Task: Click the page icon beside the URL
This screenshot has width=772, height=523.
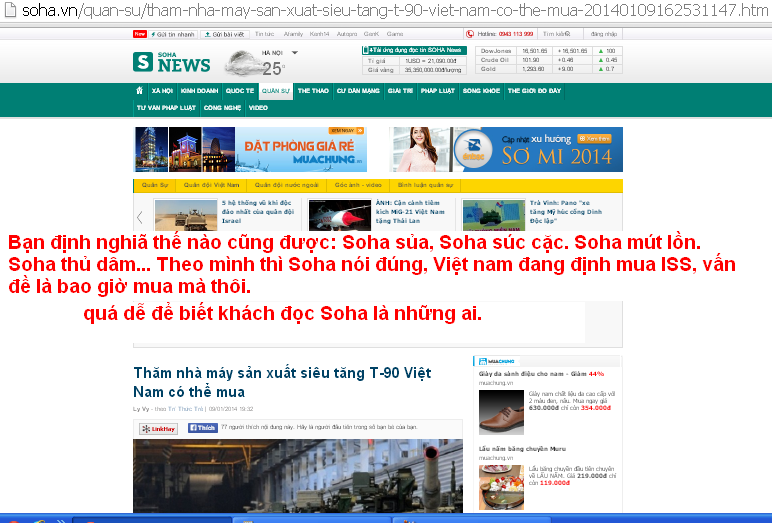Action: 10,9
